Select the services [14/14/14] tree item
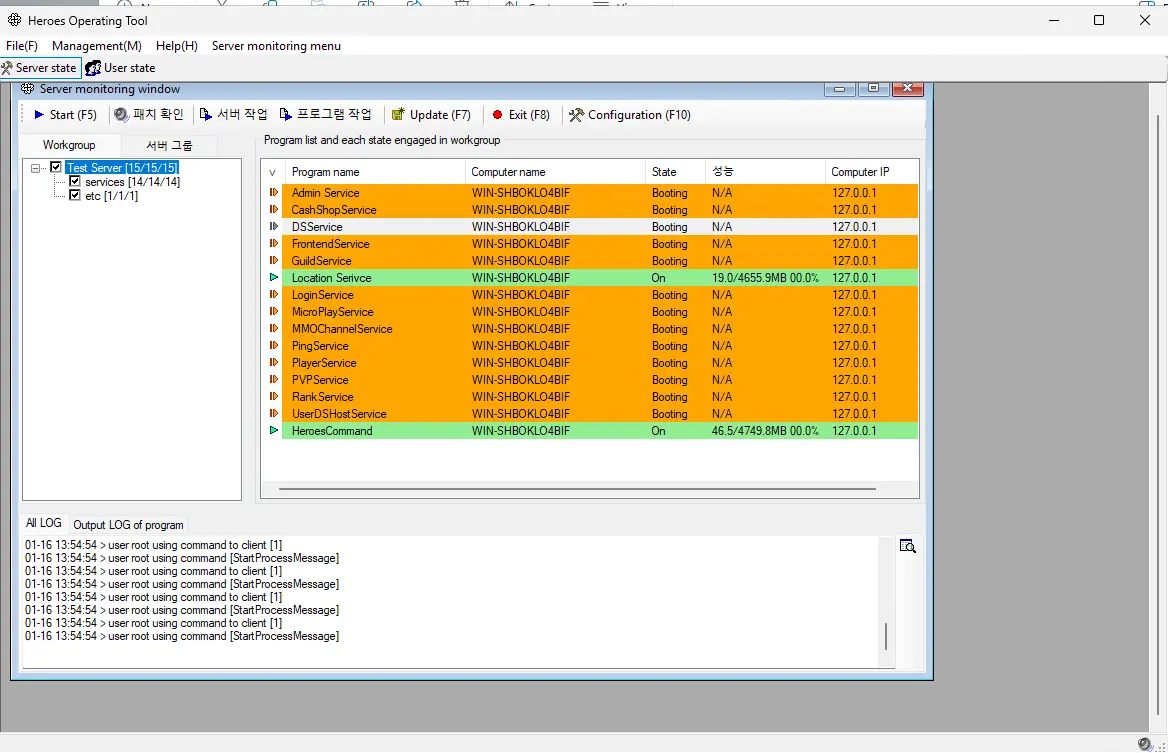1168x753 pixels. click(132, 182)
